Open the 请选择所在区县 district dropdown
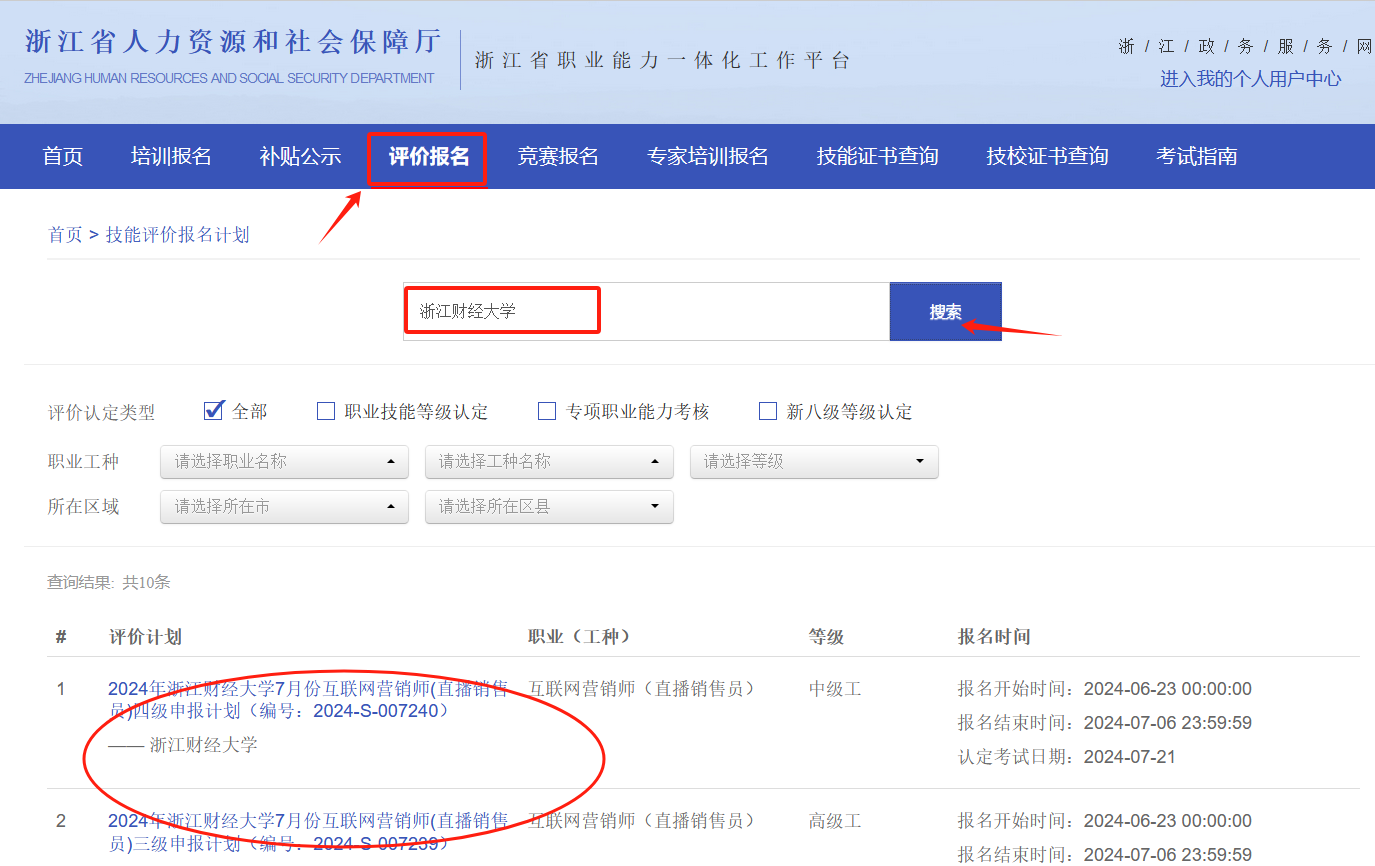 tap(549, 507)
